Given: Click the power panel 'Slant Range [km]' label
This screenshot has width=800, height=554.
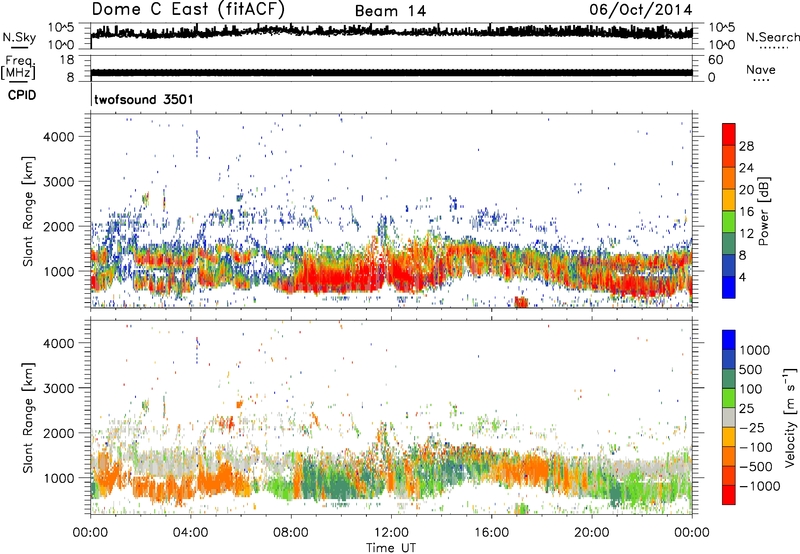Looking at the screenshot, I should pyautogui.click(x=28, y=211).
